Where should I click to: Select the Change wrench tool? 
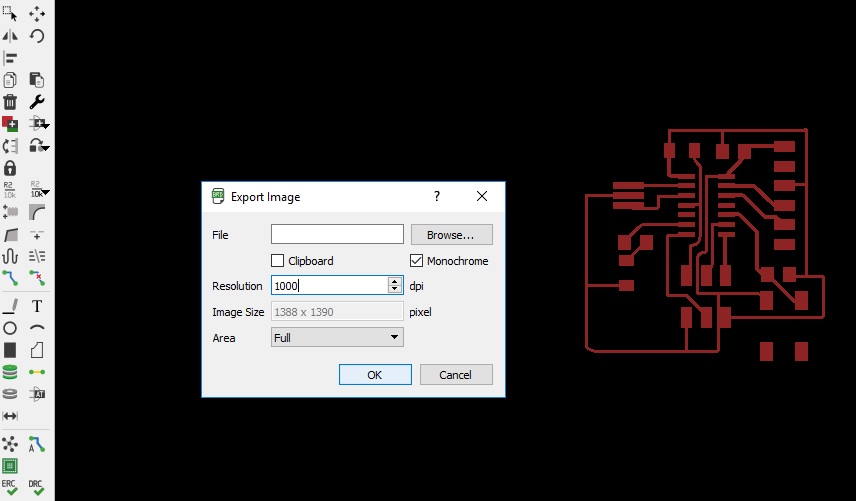[x=37, y=102]
